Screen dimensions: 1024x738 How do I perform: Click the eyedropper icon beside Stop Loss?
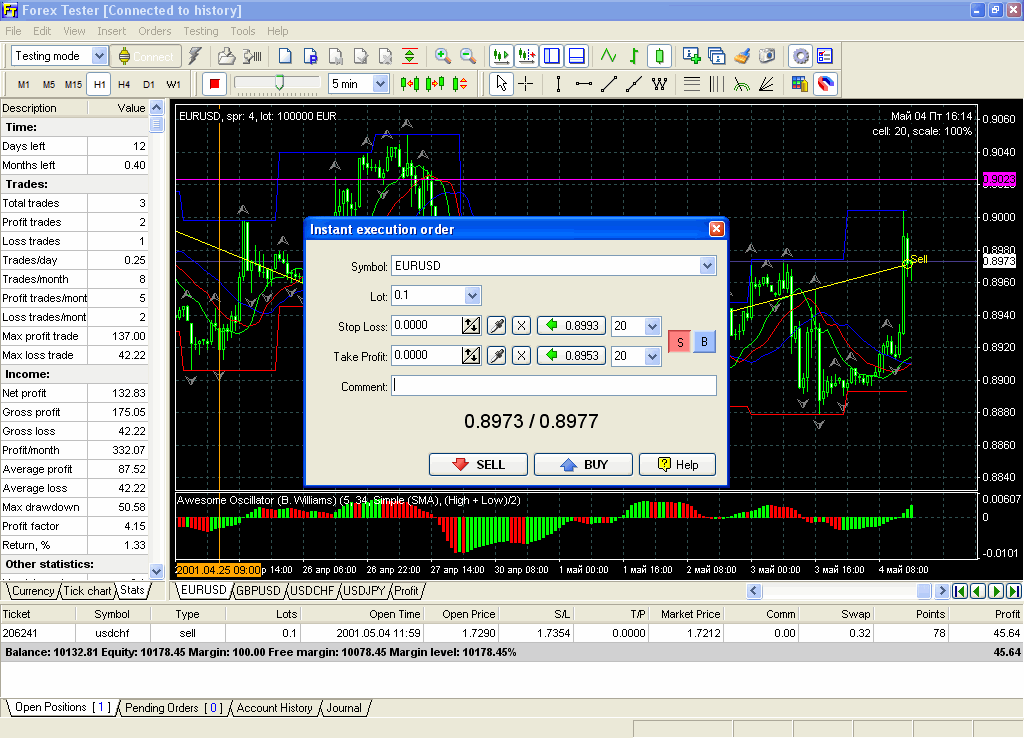(496, 325)
